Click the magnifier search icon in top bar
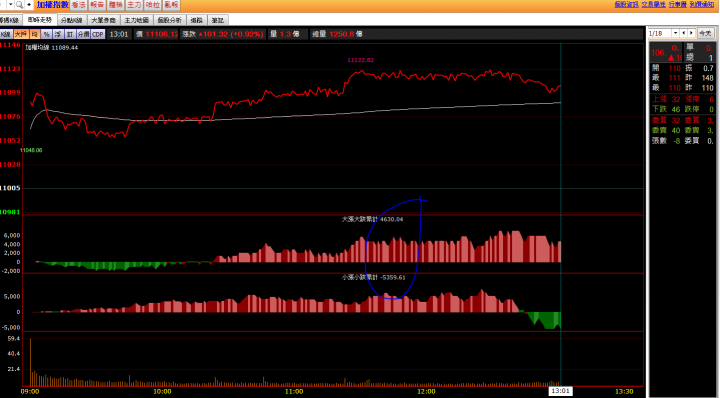Screen dimensions: 720x398 [x=19, y=5]
